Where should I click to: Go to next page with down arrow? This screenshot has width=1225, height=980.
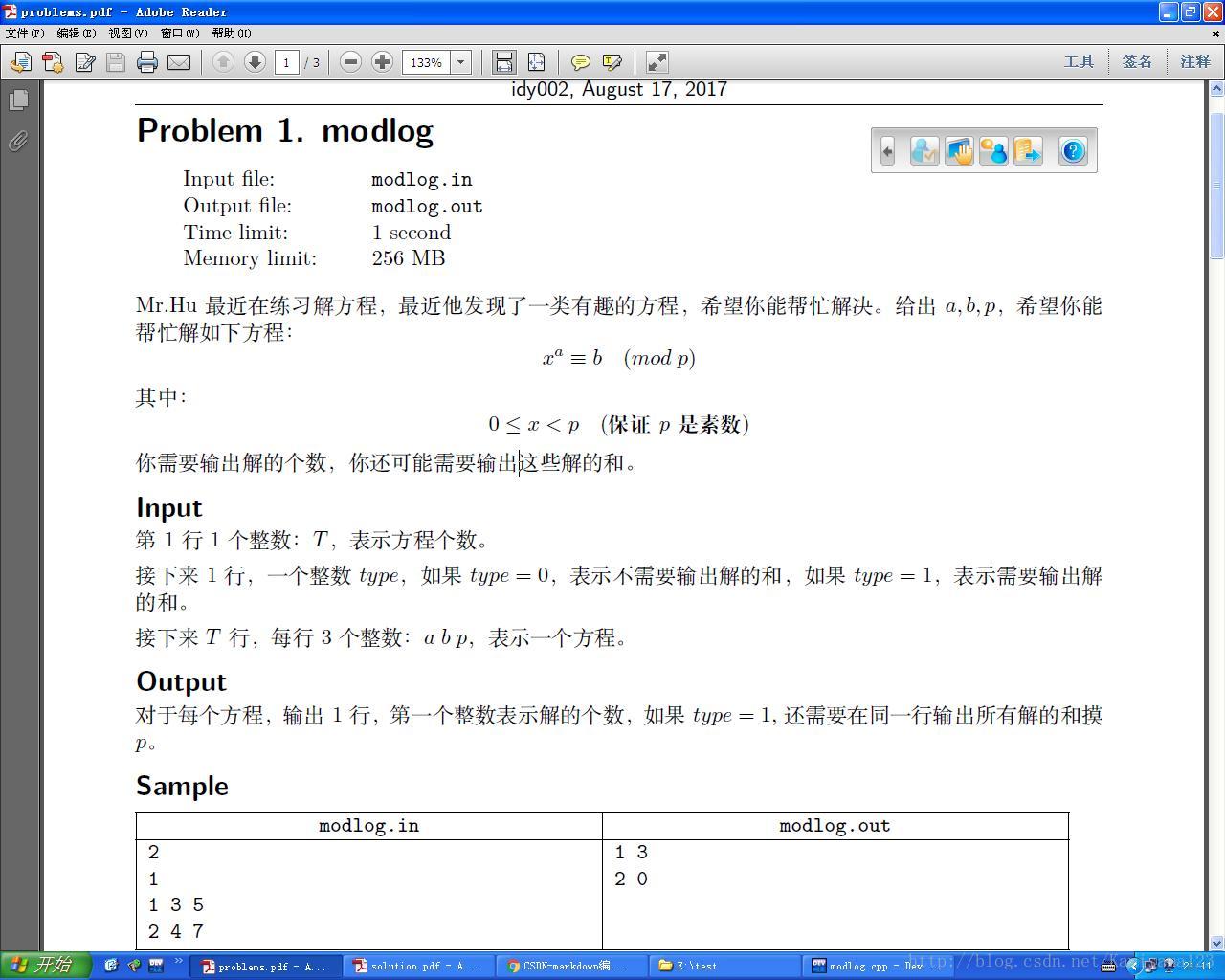255,62
